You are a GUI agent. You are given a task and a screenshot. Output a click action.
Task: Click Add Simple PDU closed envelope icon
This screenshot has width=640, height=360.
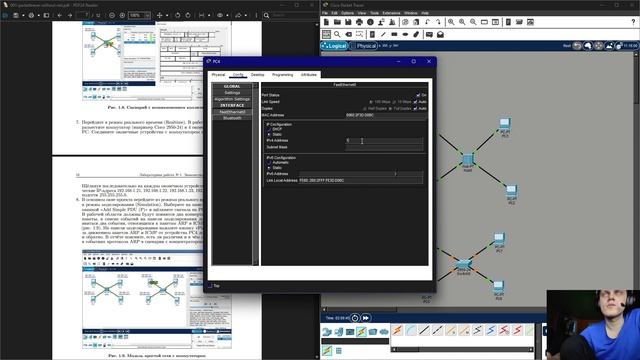(x=429, y=35)
